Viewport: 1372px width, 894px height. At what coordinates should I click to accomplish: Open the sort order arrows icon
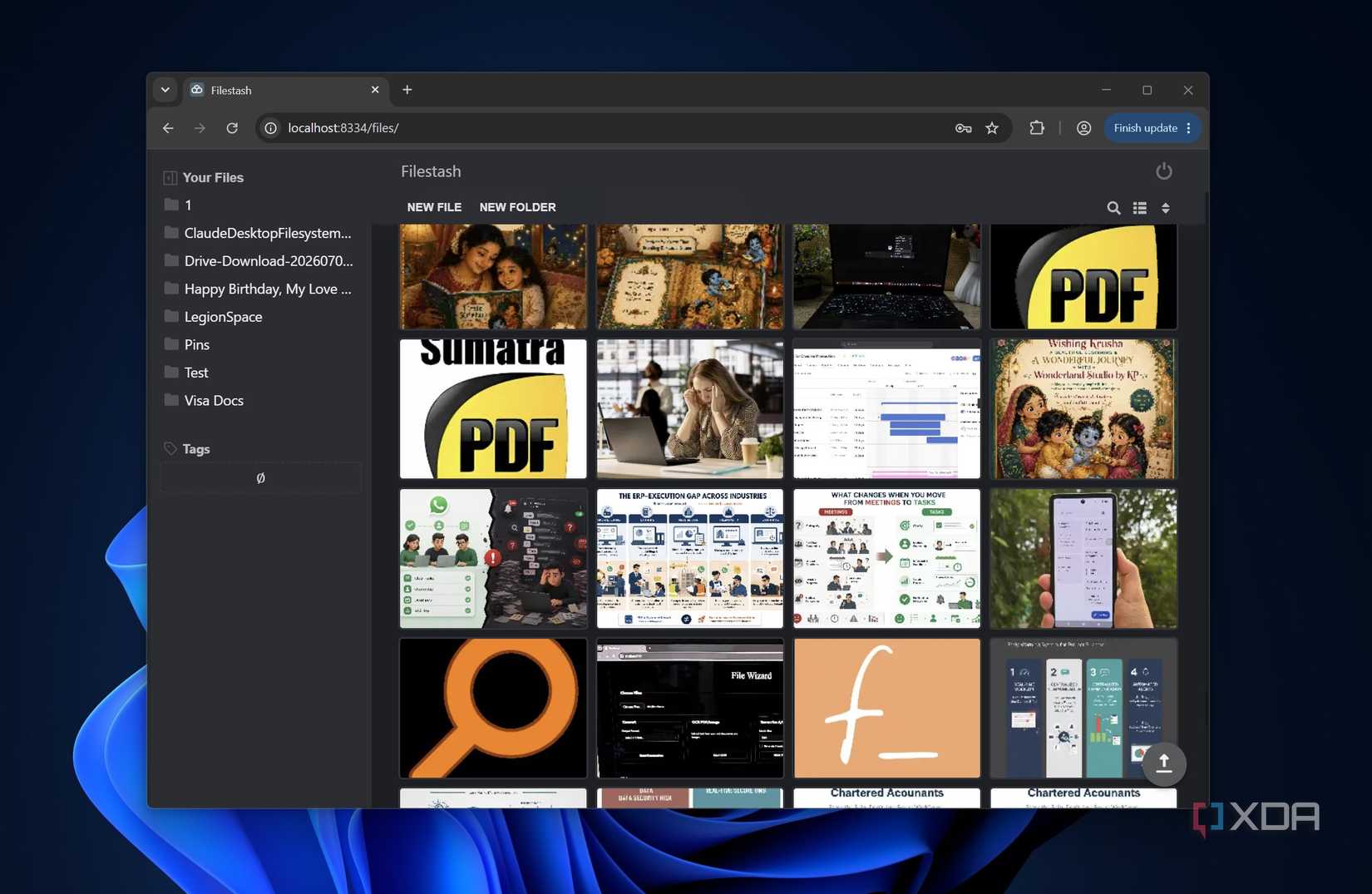point(1166,208)
